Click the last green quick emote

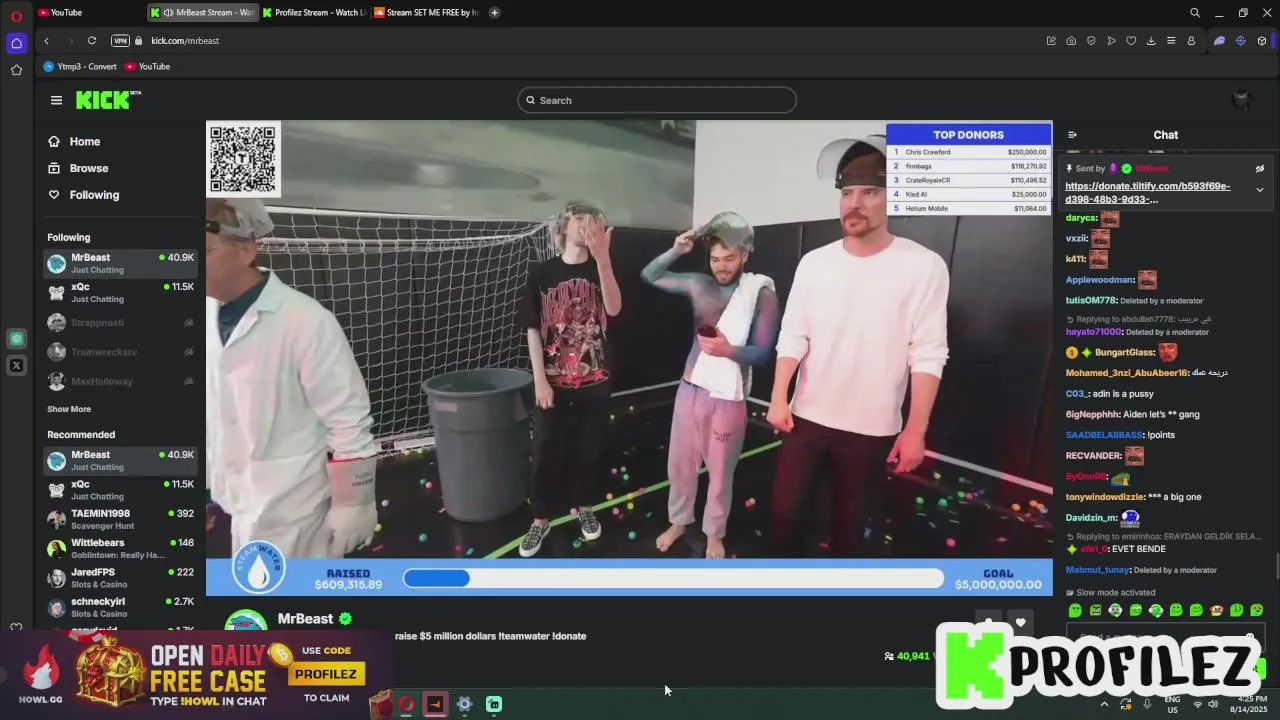pos(1257,610)
